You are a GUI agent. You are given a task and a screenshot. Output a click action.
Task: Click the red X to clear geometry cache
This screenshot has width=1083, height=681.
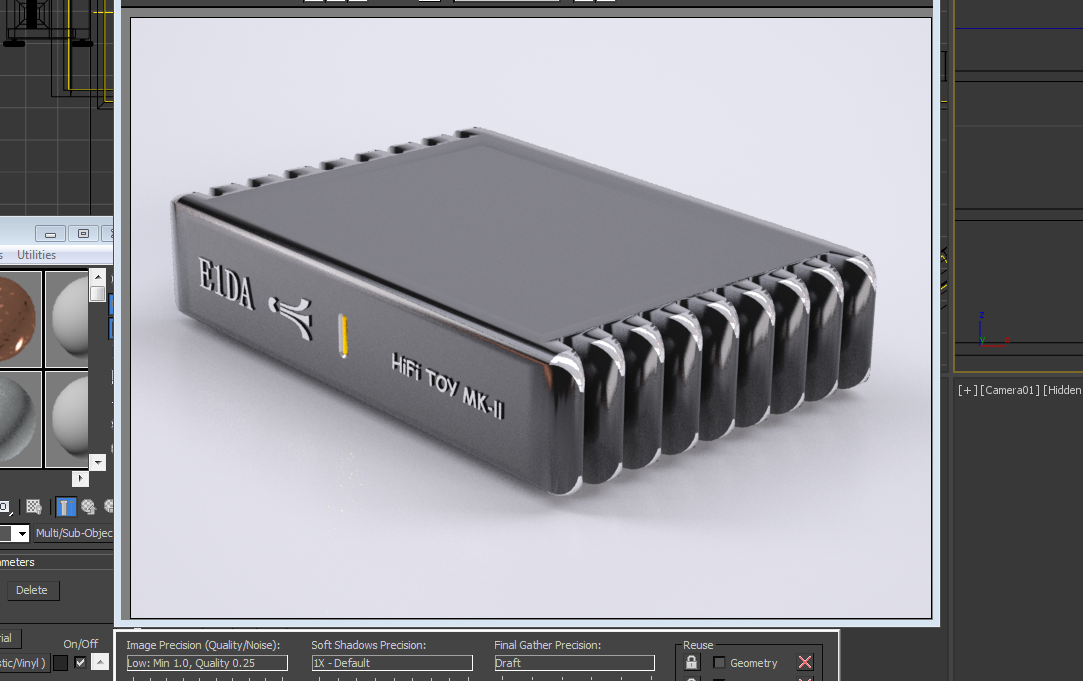tap(805, 662)
